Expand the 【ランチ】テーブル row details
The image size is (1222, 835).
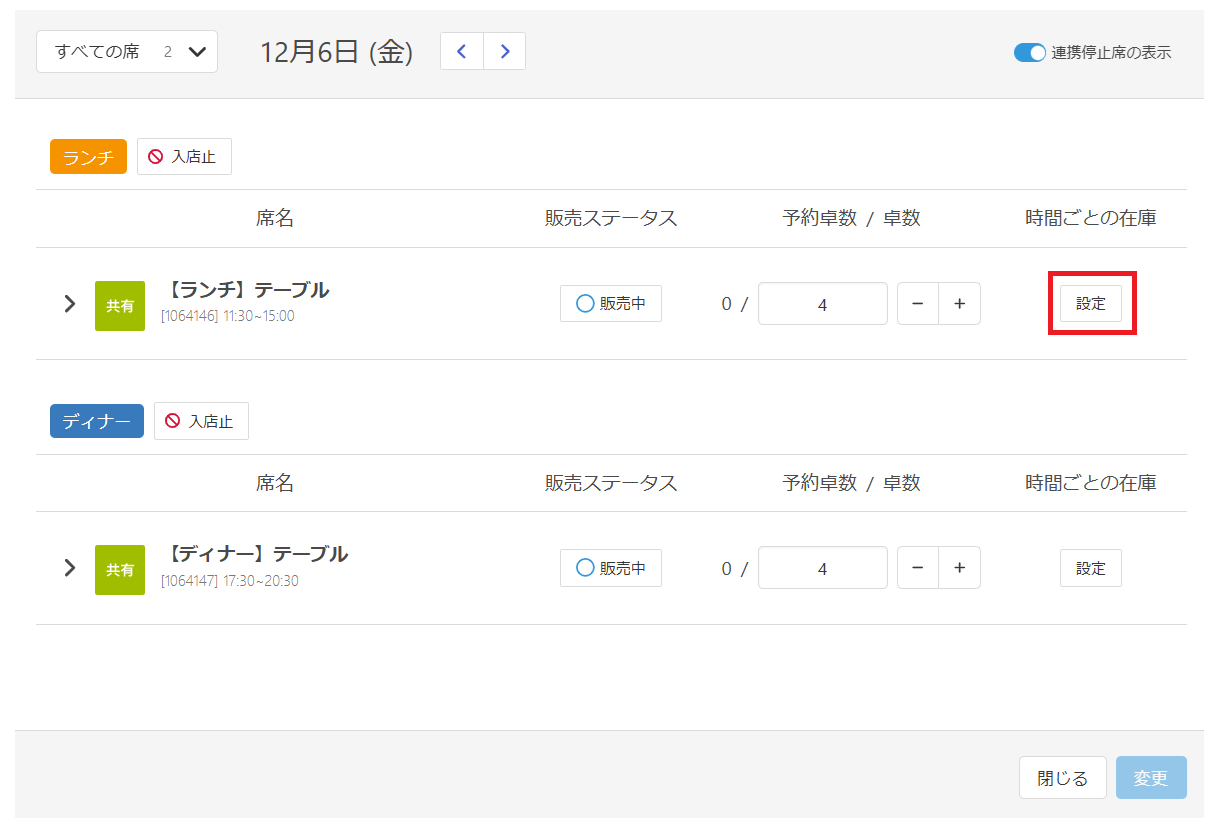69,303
